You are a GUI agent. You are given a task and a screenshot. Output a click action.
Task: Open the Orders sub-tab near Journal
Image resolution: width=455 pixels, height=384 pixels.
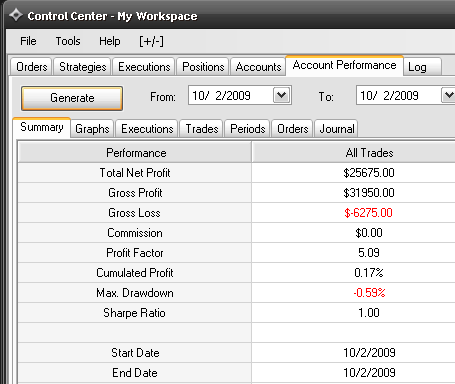coord(293,129)
